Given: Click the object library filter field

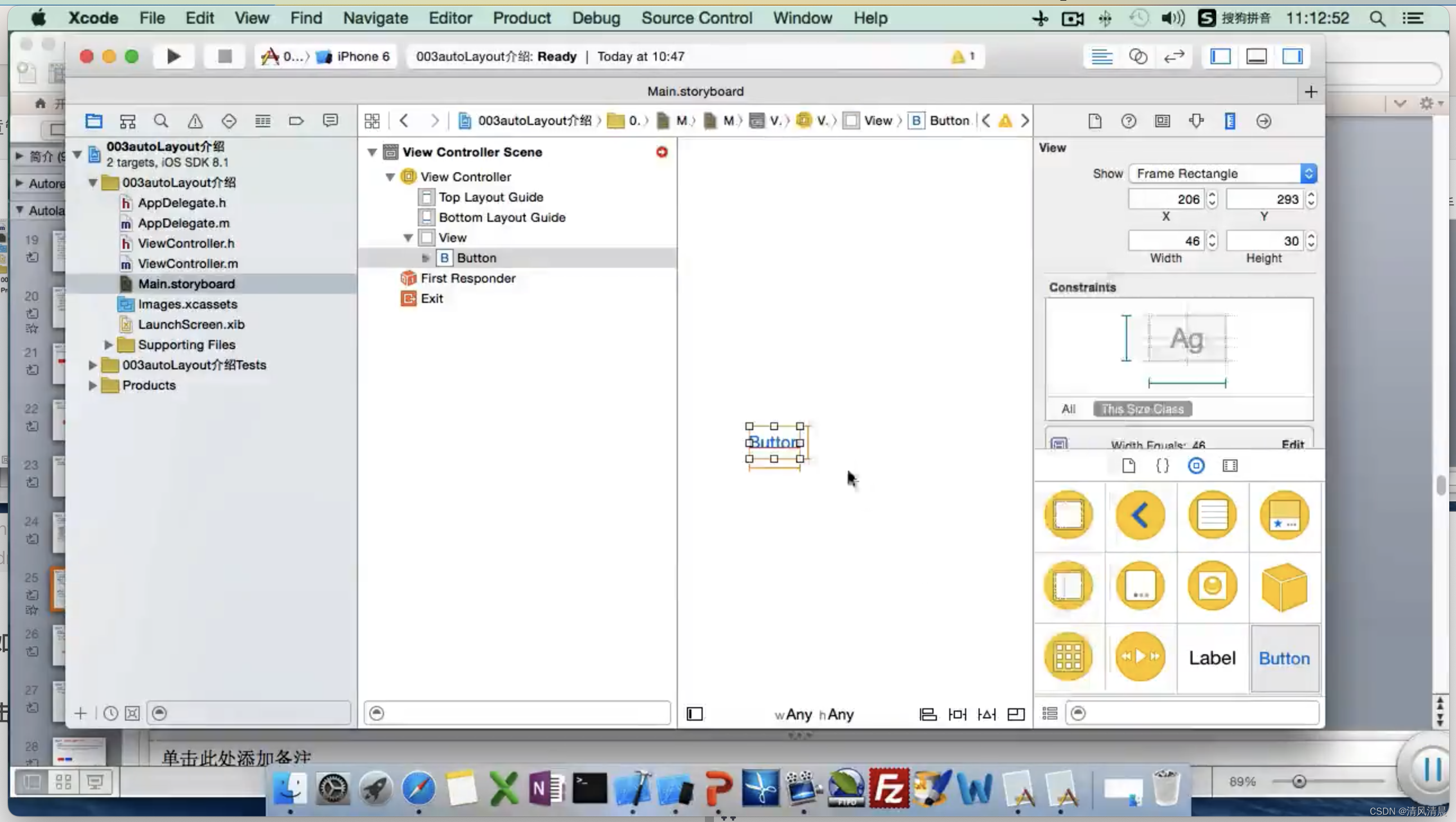Looking at the screenshot, I should pos(1191,714).
